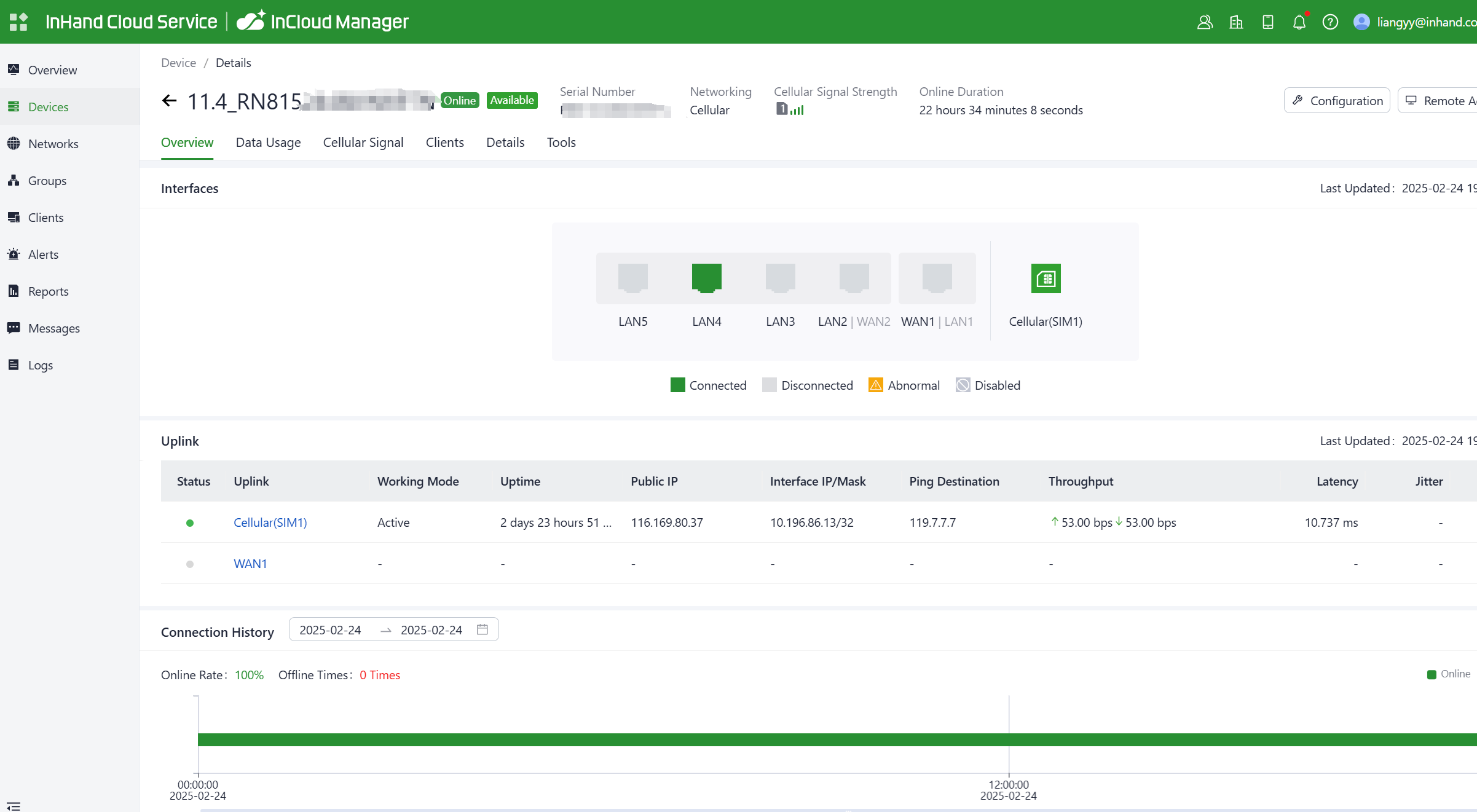1477x812 pixels.
Task: Open Alerts in the sidebar
Action: (43, 254)
